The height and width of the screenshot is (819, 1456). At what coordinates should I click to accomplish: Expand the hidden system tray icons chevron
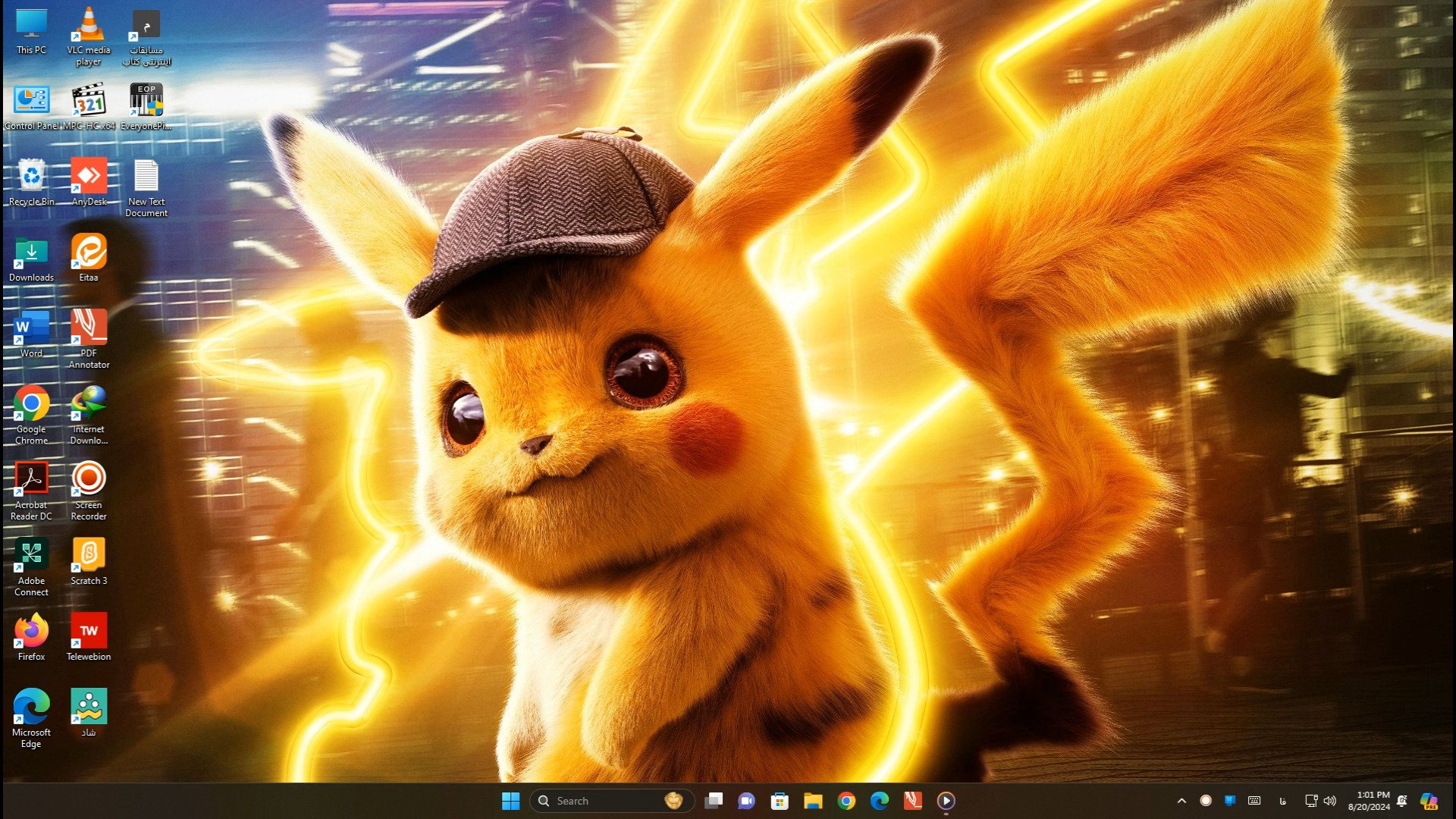pos(1181,801)
